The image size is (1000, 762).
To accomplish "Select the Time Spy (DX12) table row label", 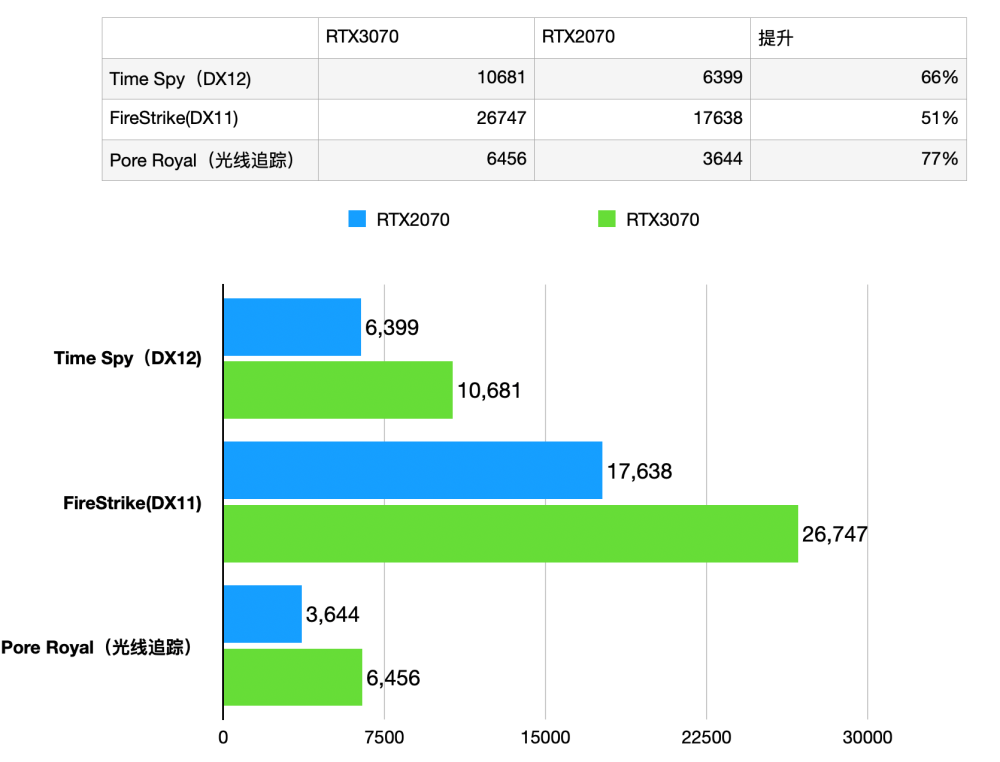I will point(180,78).
